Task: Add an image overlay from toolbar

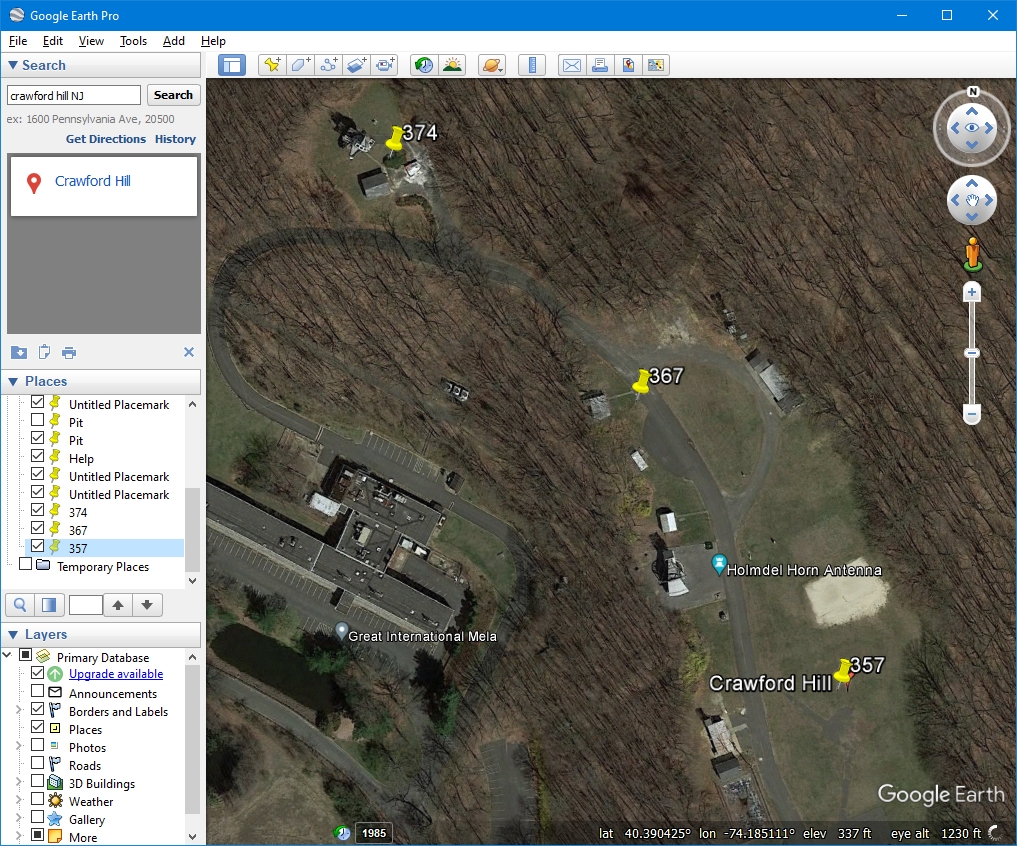Action: coord(357,65)
